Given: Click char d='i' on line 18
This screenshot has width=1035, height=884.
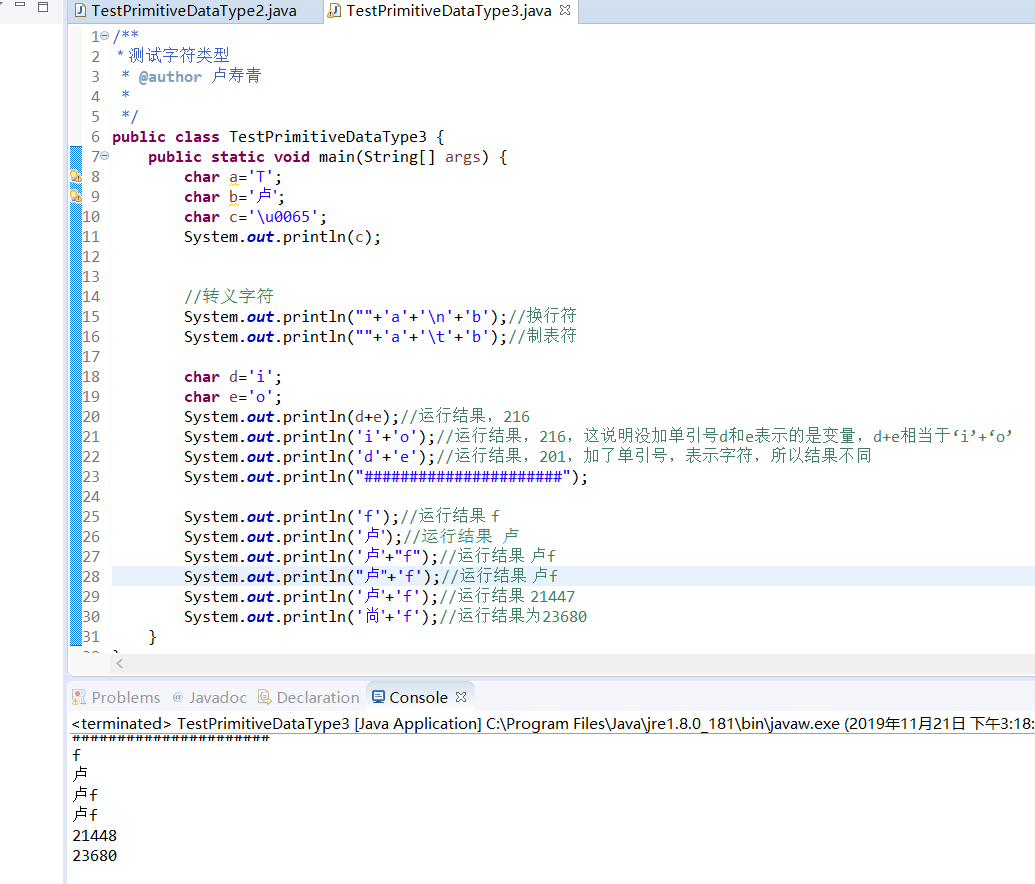Looking at the screenshot, I should [232, 377].
